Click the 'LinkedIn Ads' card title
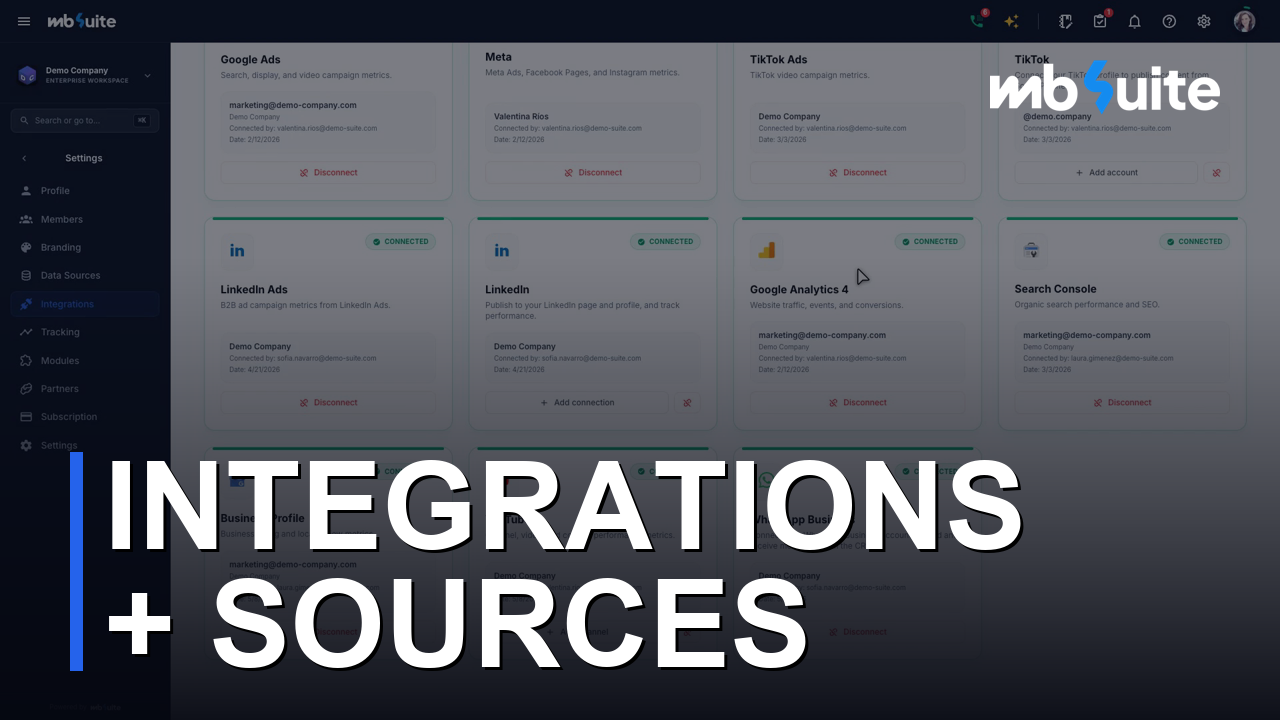1280x720 pixels. coord(254,290)
